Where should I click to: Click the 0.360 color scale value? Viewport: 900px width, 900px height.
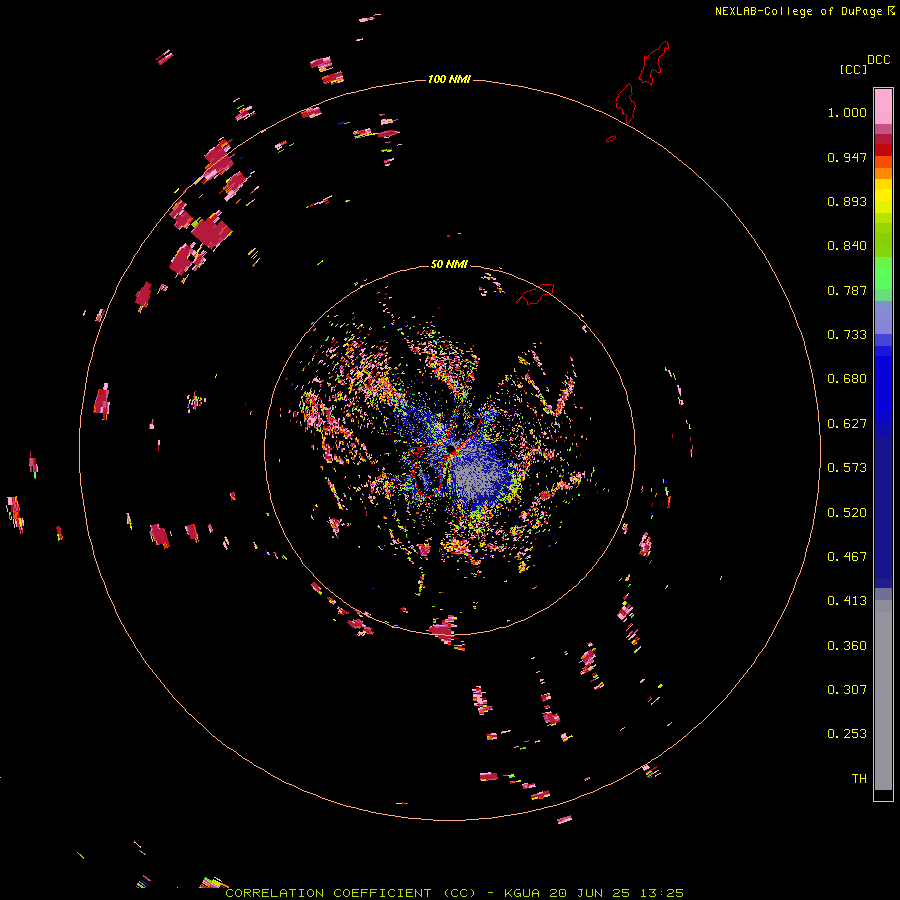(847, 646)
